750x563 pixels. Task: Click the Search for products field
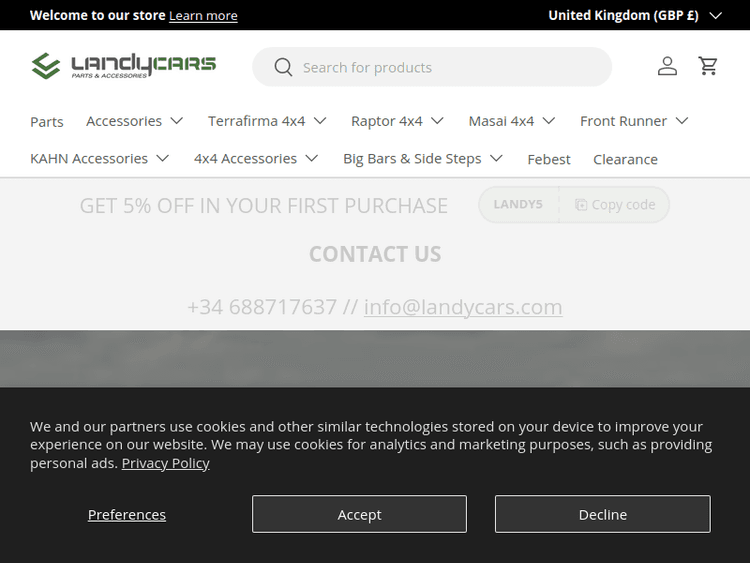click(x=450, y=67)
